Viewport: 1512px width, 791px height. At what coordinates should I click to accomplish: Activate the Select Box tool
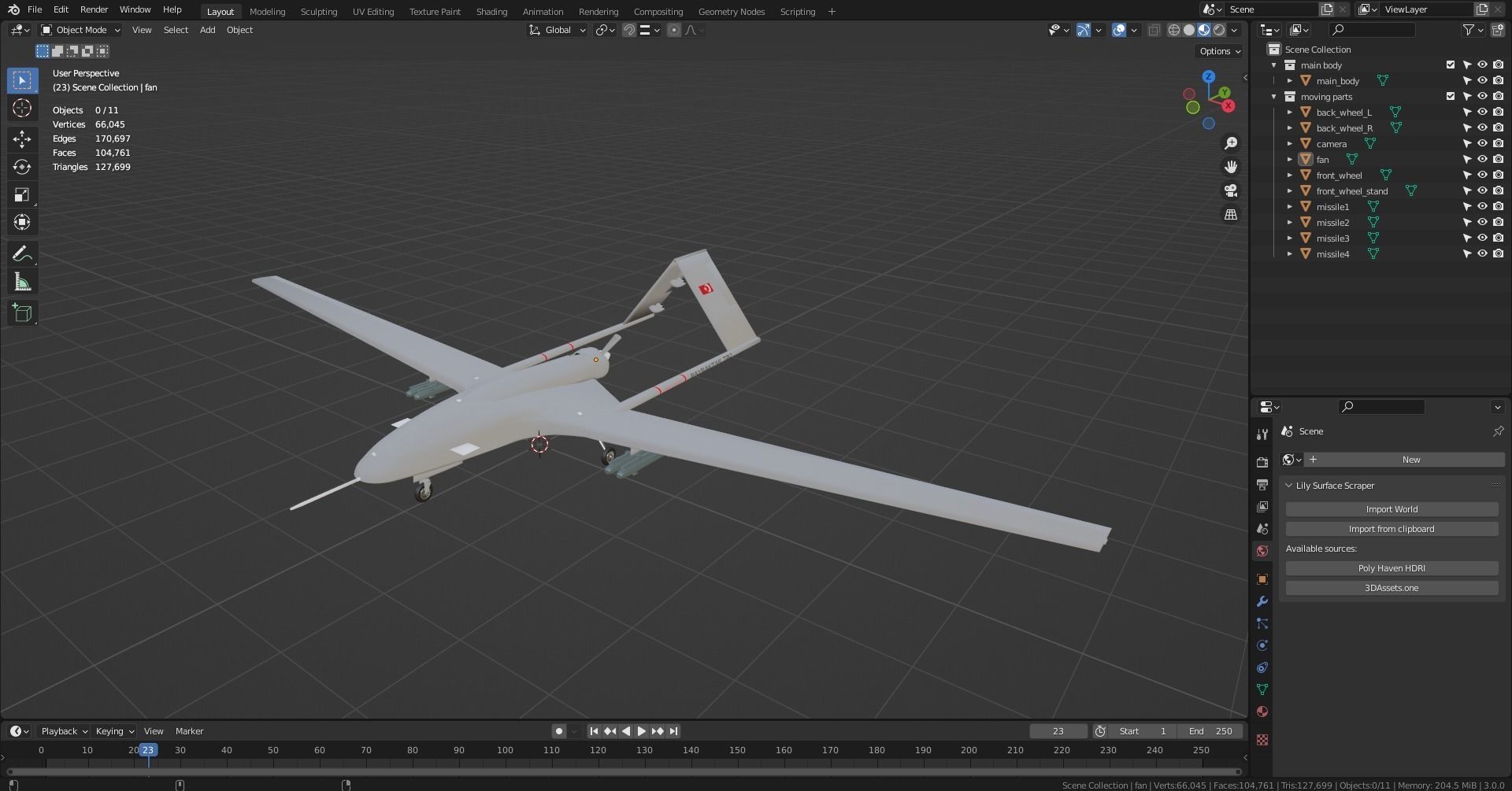pyautogui.click(x=22, y=80)
